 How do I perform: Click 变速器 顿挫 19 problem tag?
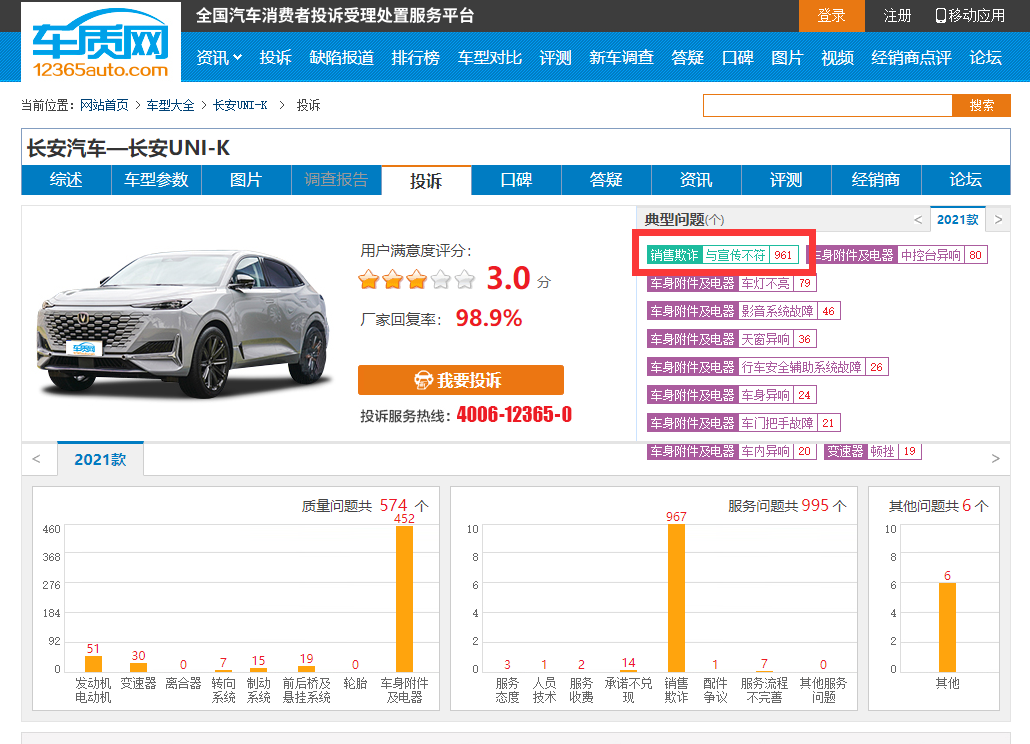click(x=872, y=451)
